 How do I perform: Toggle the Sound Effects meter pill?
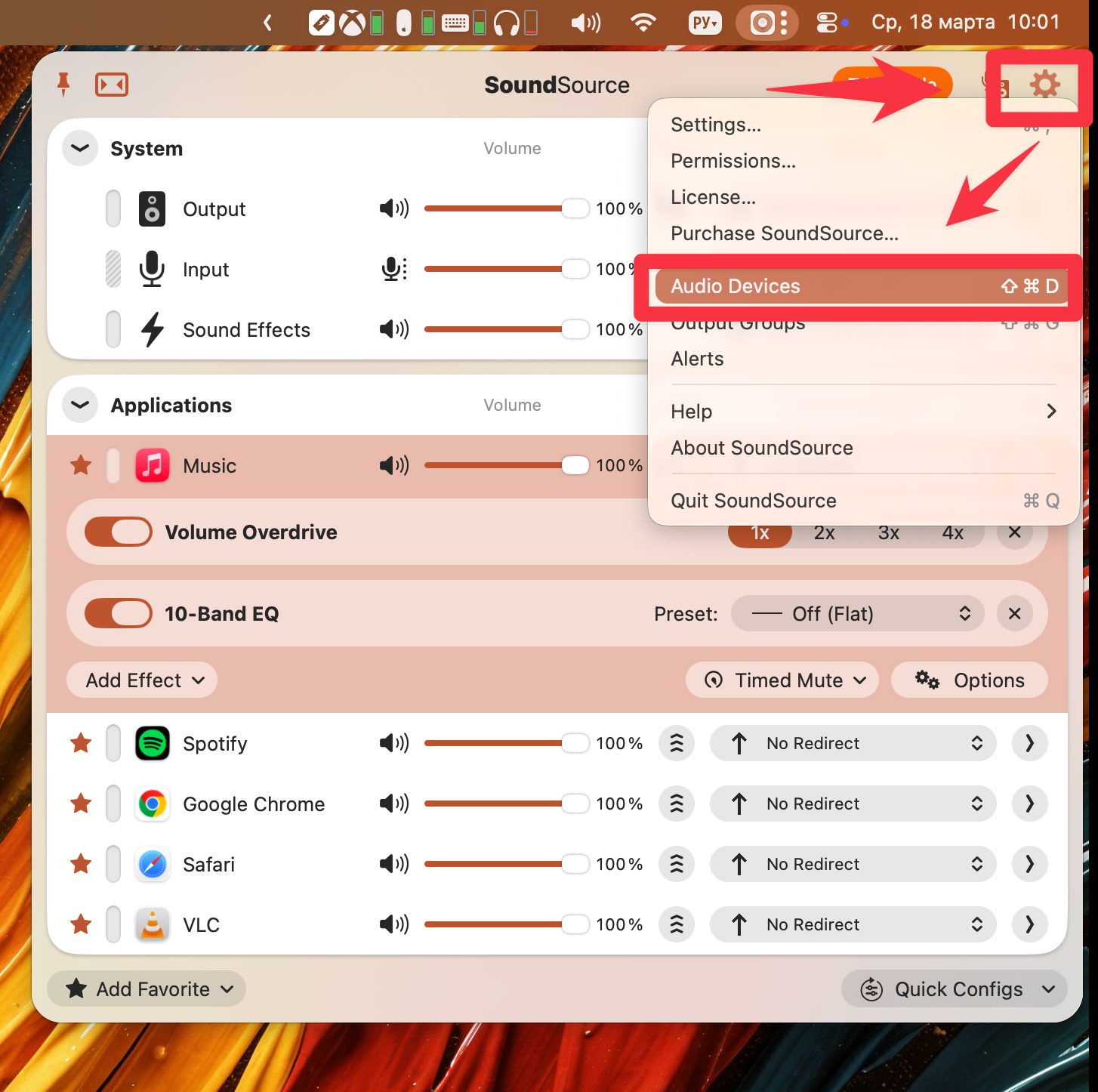tap(113, 329)
